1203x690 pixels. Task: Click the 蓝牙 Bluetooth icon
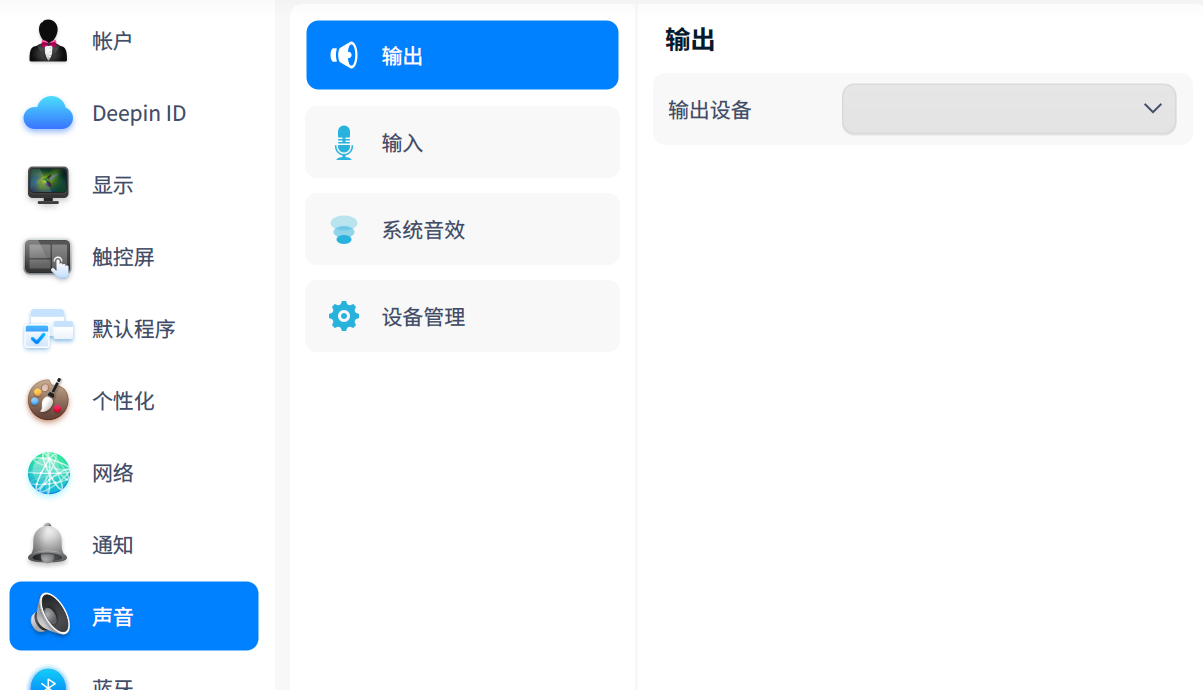tap(48, 680)
